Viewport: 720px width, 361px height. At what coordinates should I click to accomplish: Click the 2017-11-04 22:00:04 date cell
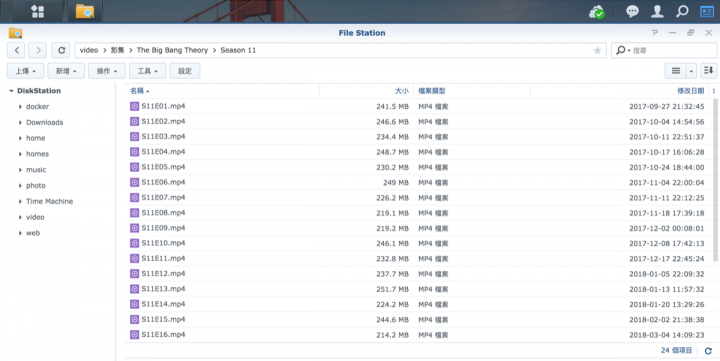tap(666, 183)
